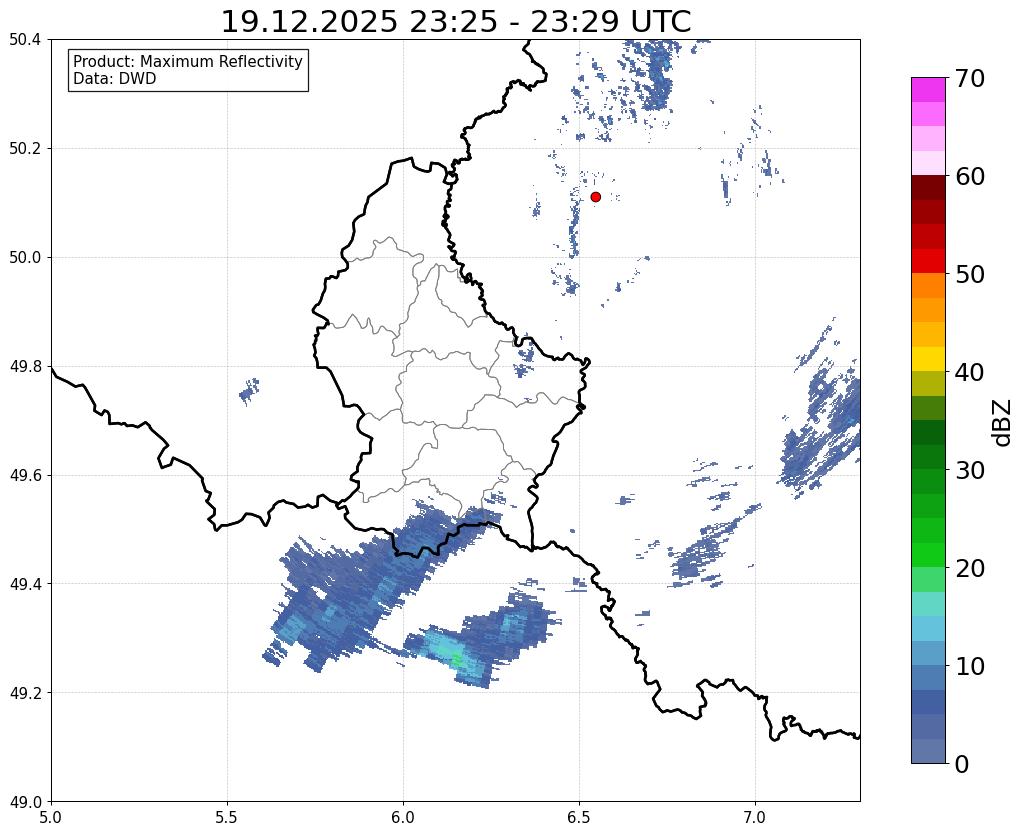
Task: Click the yellow colorbar segment above 40
Action: coord(928,359)
